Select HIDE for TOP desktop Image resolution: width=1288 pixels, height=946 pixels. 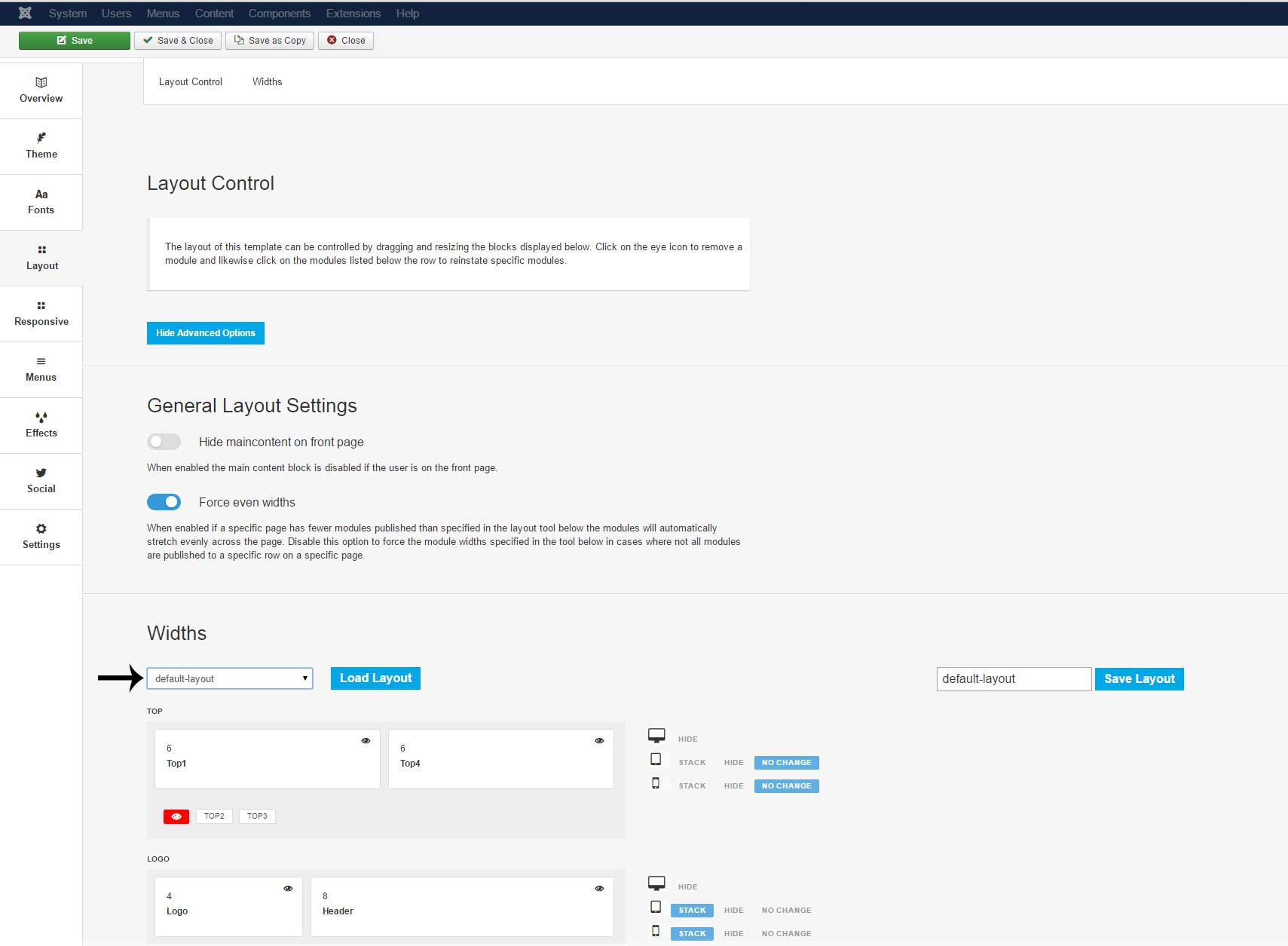687,739
